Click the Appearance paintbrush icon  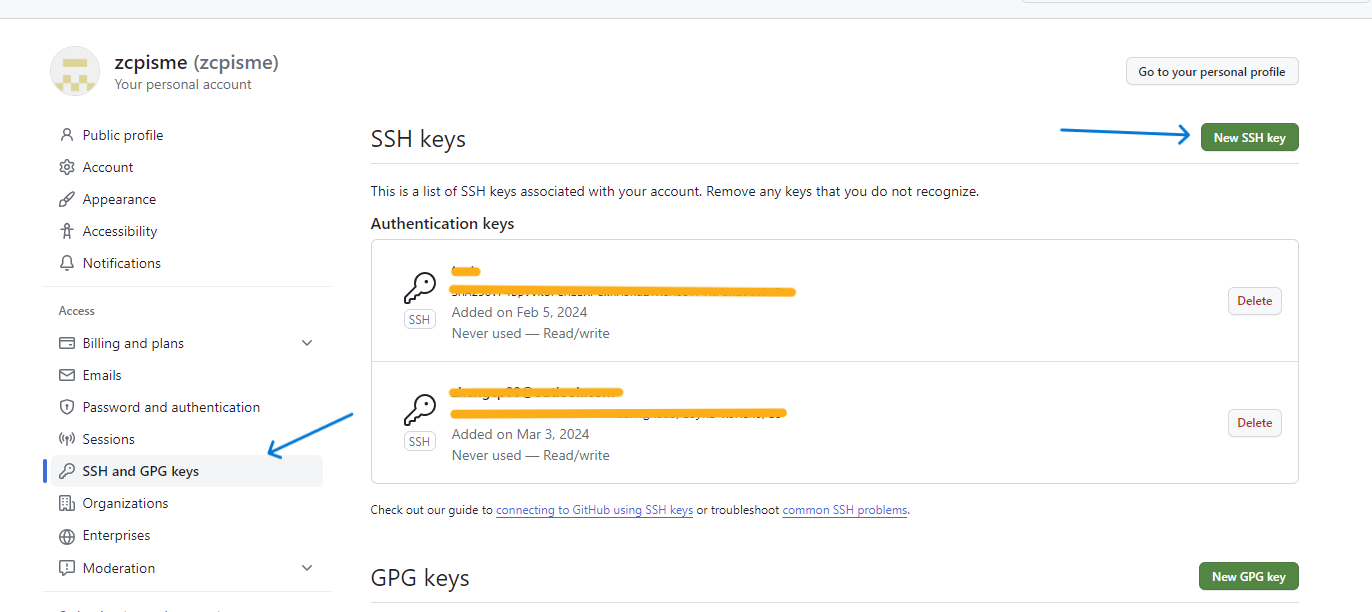tap(67, 199)
